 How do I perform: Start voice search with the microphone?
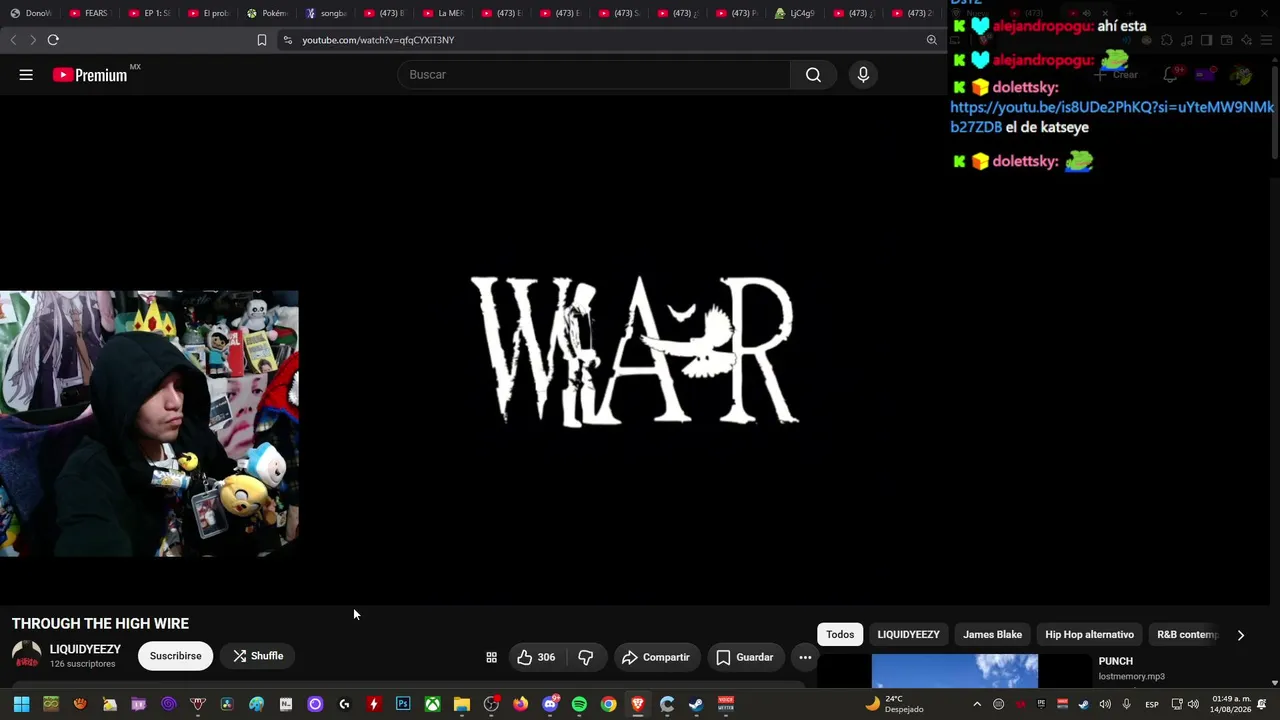863,75
